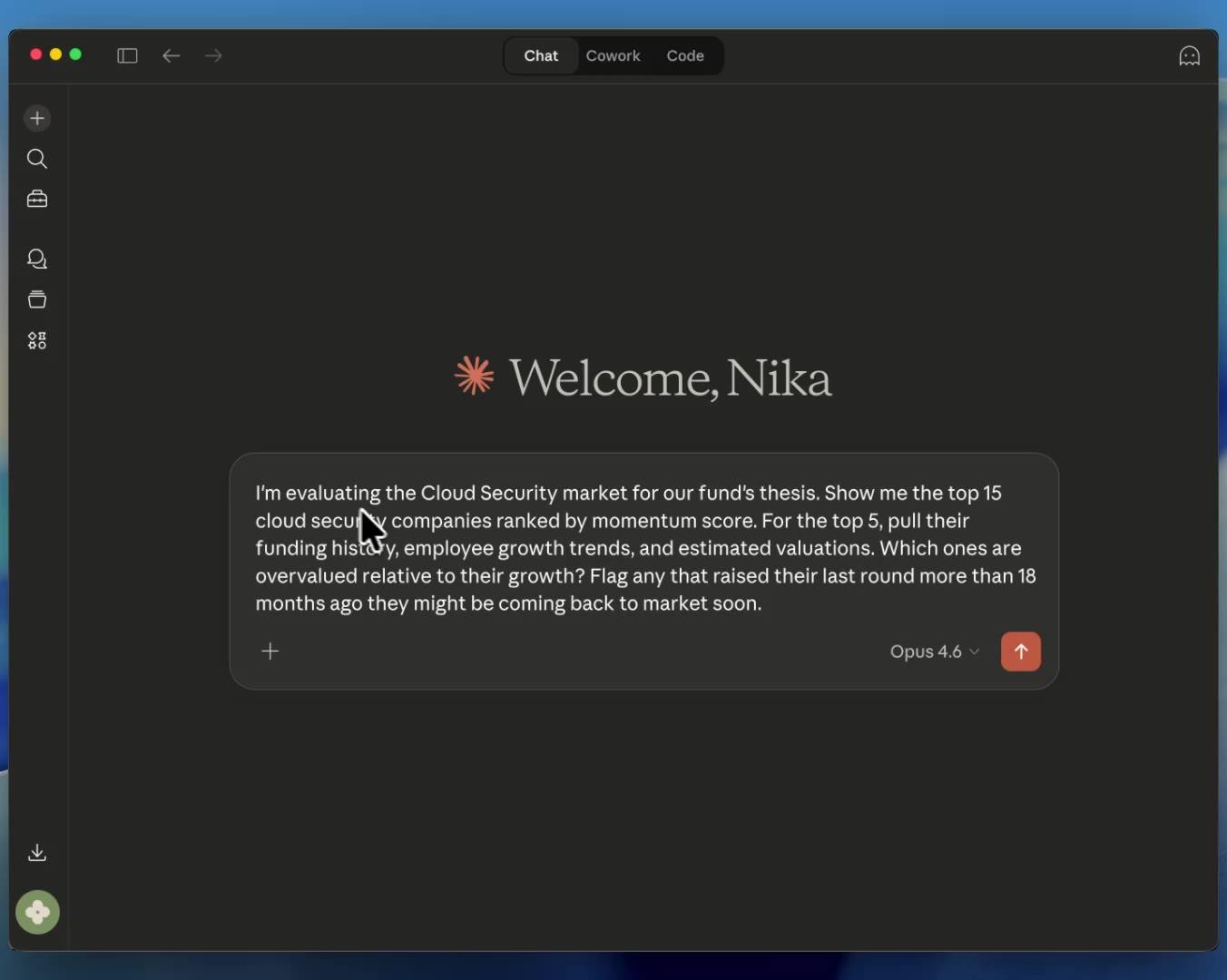
Task: Click the download icon in sidebar
Action: pos(37,852)
